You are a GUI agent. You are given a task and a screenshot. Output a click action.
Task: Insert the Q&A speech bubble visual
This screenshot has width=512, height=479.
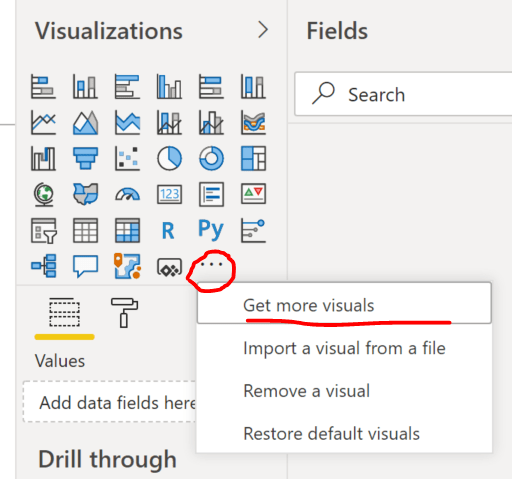click(85, 266)
